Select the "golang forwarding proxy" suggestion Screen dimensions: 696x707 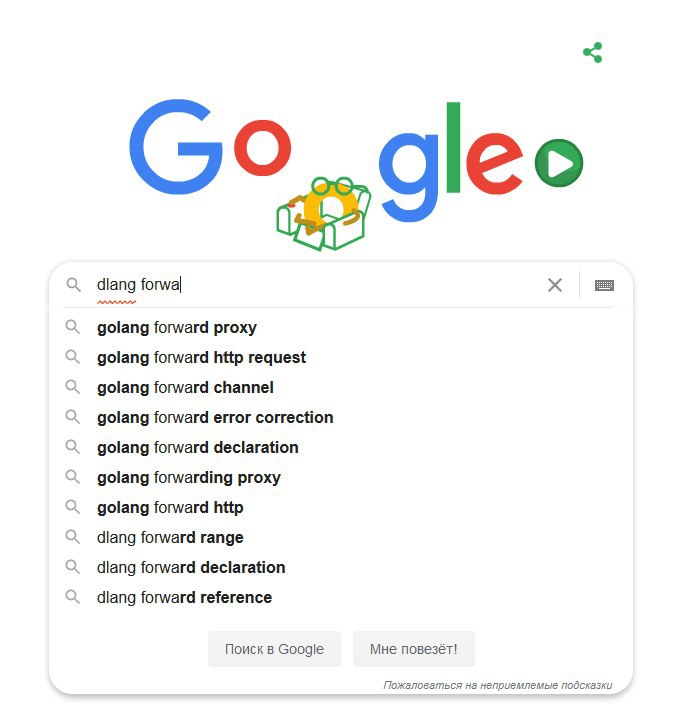click(189, 477)
